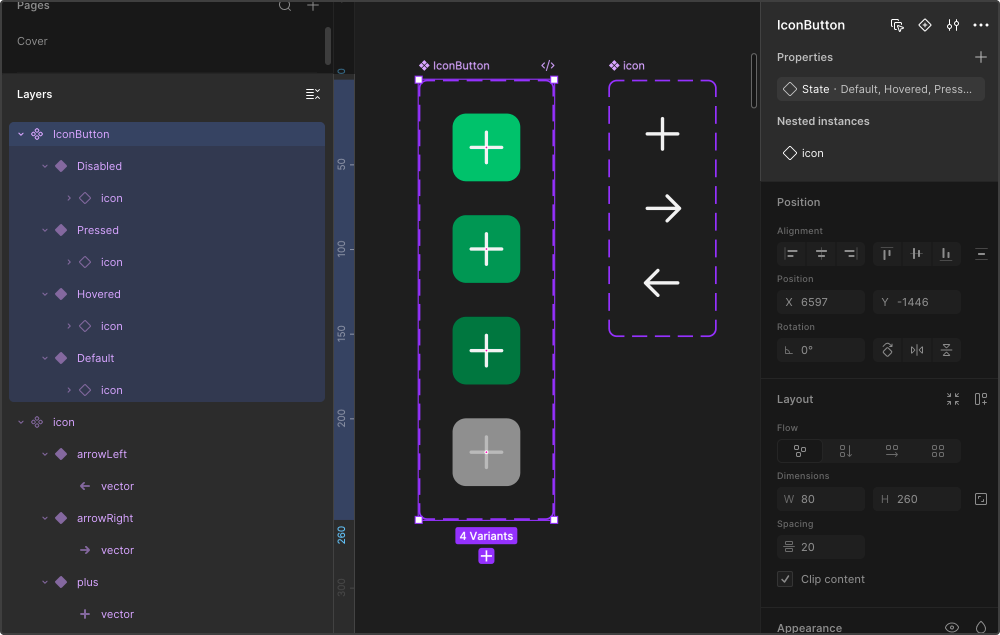The image size is (1000, 635).
Task: Click the component configuration sliders icon
Action: [952, 26]
